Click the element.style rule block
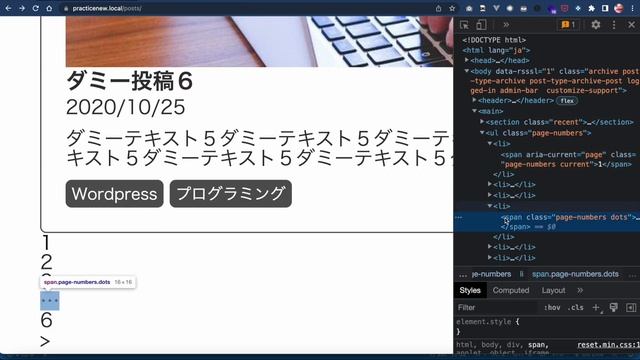The image size is (640, 360). click(x=488, y=326)
